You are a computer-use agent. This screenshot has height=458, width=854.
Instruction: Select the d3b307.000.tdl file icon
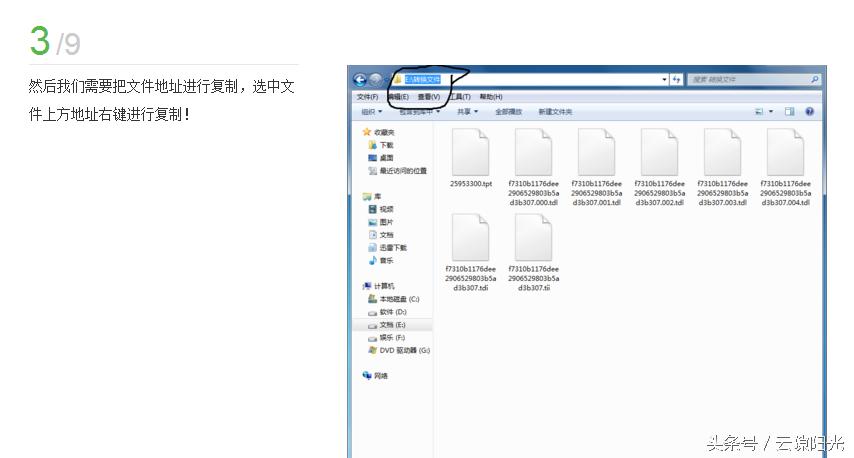tap(534, 152)
